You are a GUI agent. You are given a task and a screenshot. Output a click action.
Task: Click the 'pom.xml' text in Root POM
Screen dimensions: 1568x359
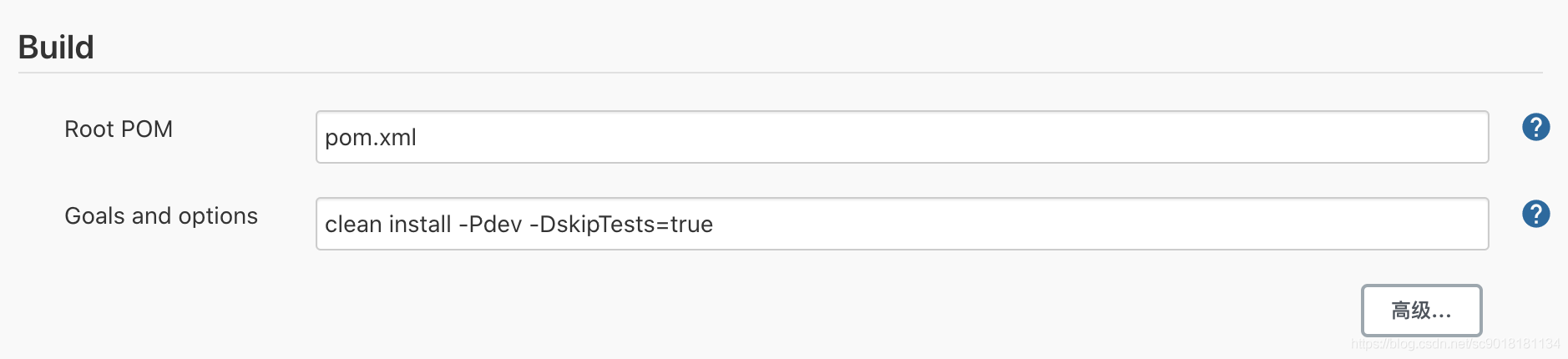[x=371, y=138]
